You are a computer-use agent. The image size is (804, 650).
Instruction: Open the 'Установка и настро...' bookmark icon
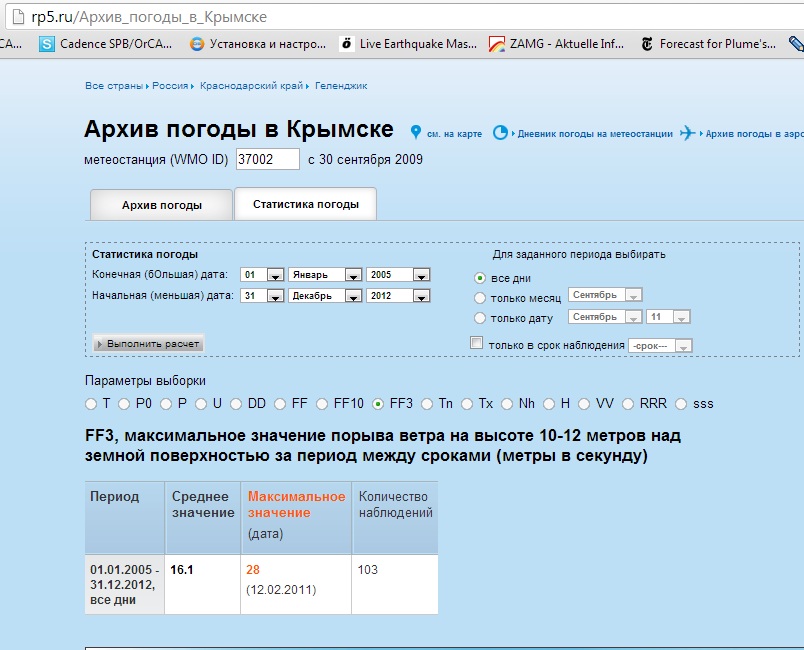tap(197, 44)
